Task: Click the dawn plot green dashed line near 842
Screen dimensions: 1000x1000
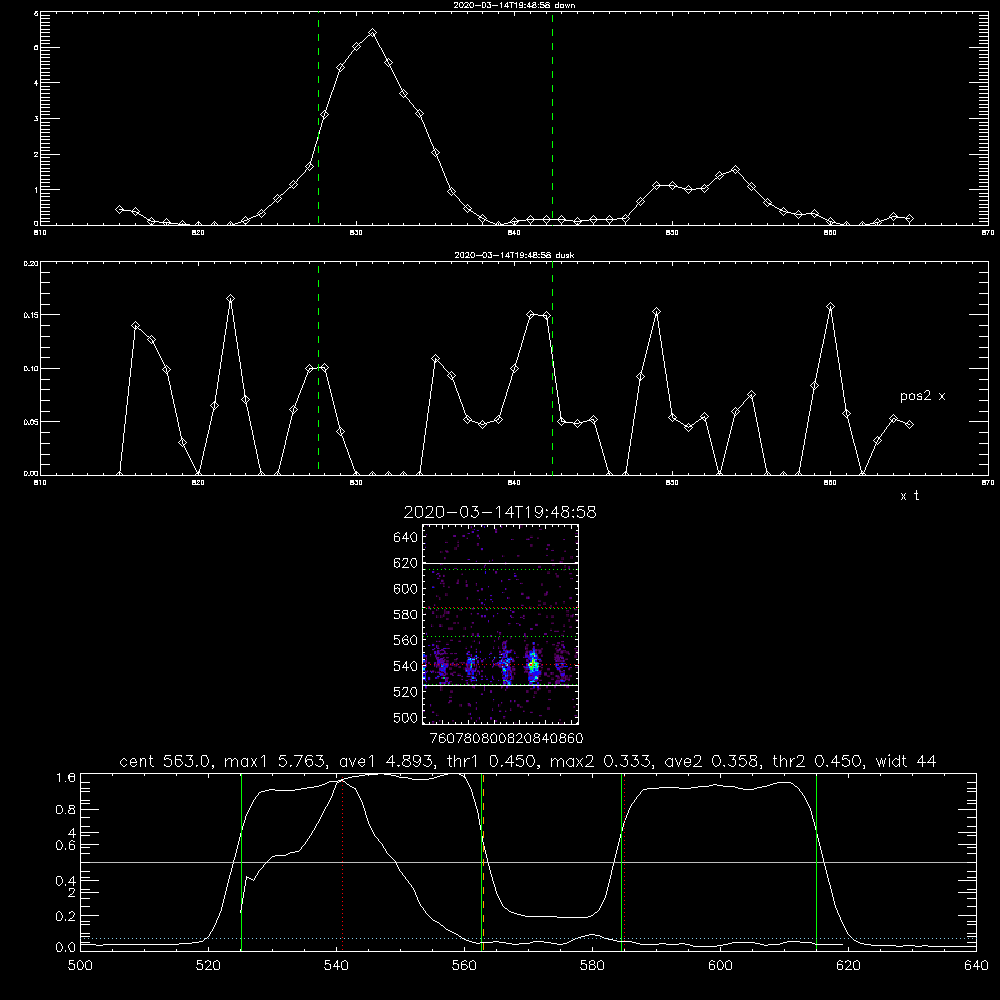Action: 552,119
